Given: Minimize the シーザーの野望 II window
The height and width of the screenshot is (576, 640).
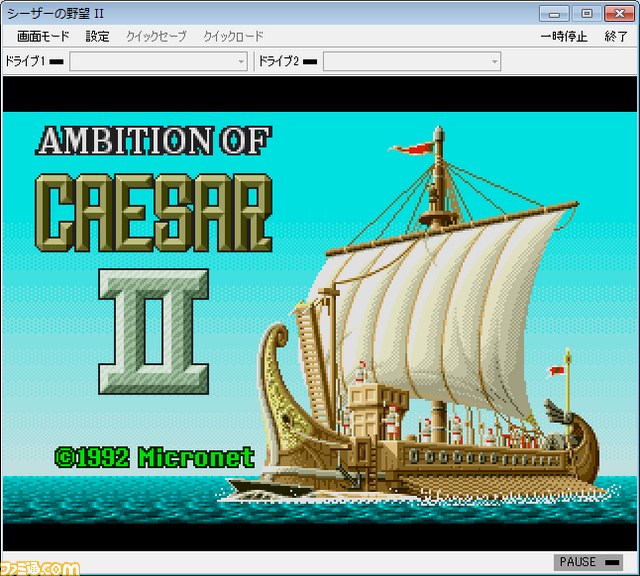Looking at the screenshot, I should [x=554, y=14].
